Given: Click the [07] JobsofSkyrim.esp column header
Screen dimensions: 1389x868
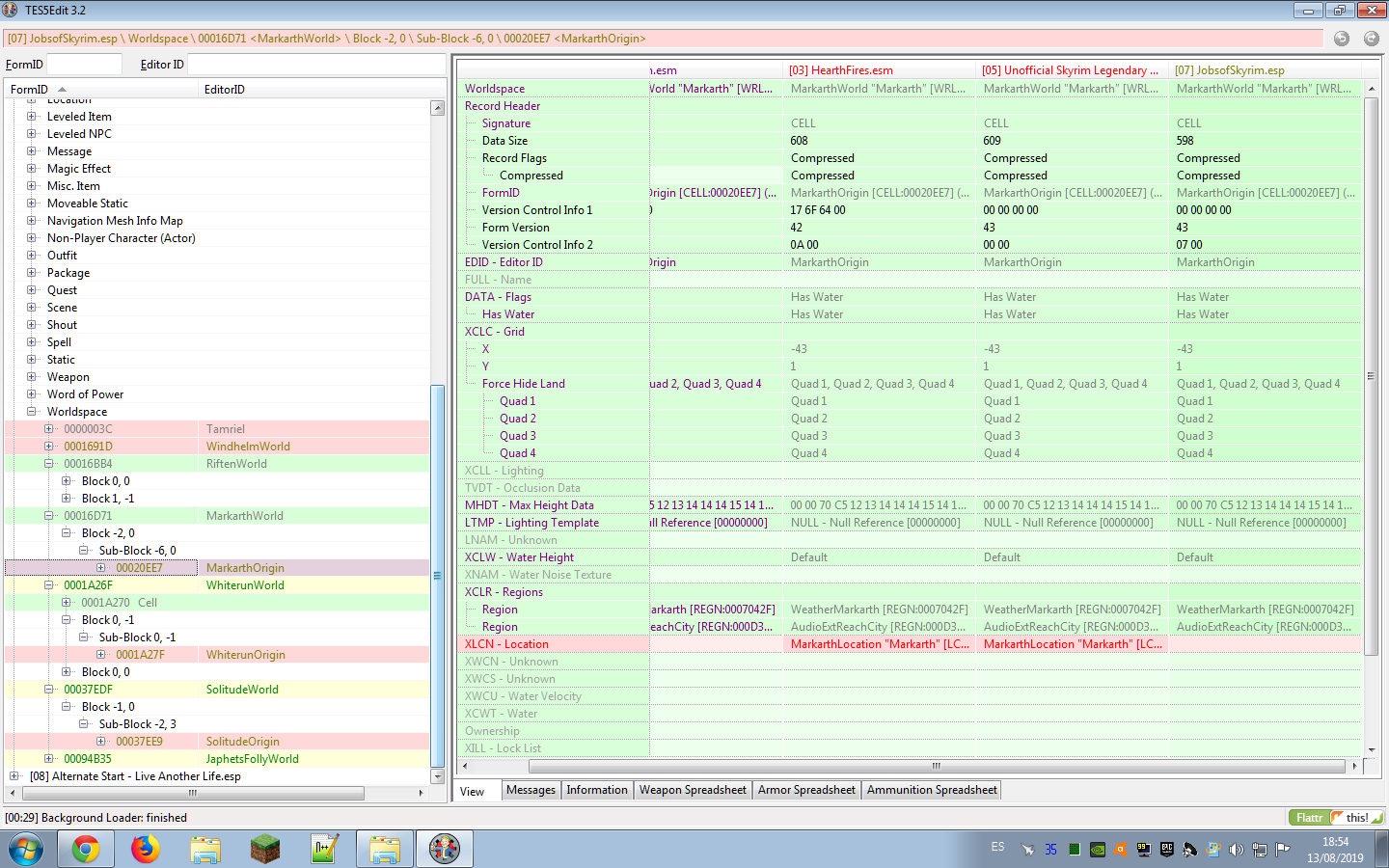Looking at the screenshot, I should tap(1266, 70).
